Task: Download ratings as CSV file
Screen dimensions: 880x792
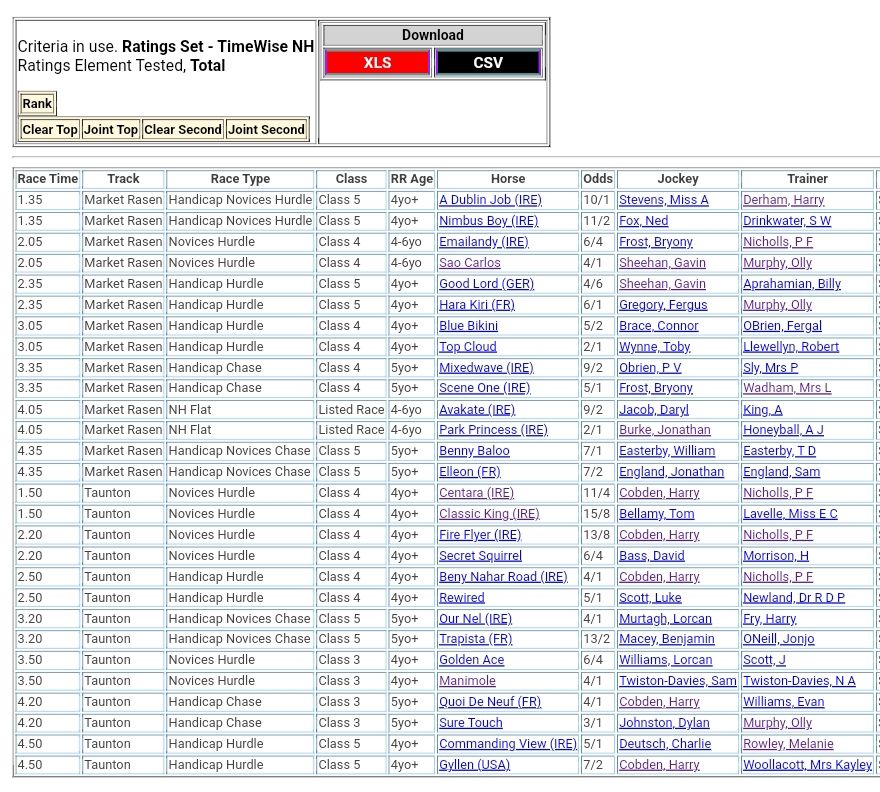Action: (488, 63)
